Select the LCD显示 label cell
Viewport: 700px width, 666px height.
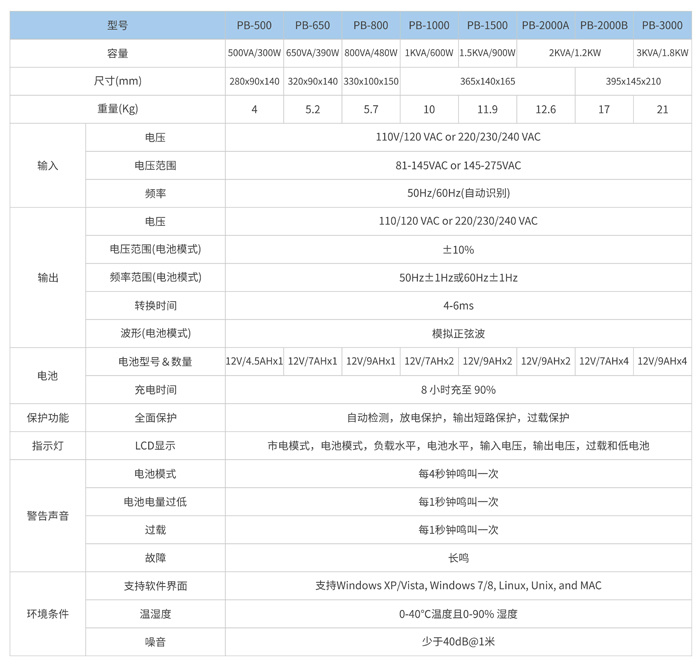pos(155,445)
